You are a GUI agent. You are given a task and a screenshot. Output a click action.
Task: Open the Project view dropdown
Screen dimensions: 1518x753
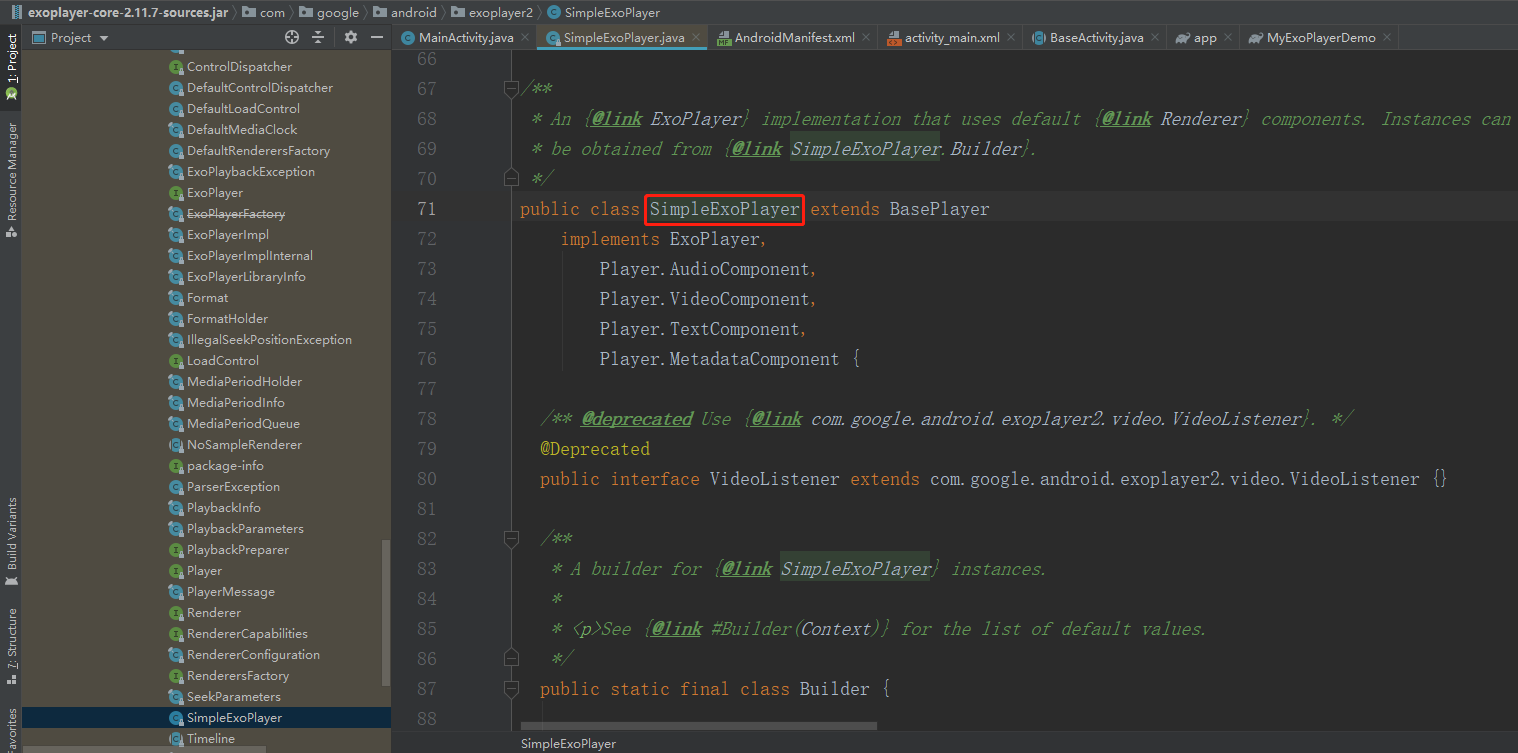click(x=71, y=38)
